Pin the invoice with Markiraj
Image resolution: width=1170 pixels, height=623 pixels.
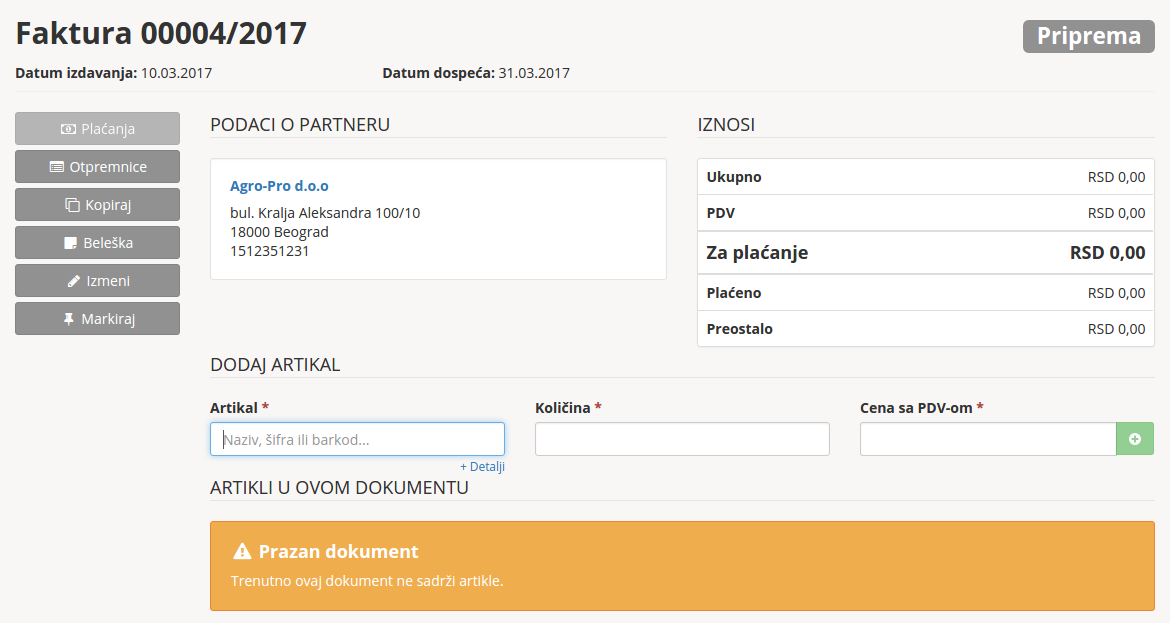[x=97, y=319]
